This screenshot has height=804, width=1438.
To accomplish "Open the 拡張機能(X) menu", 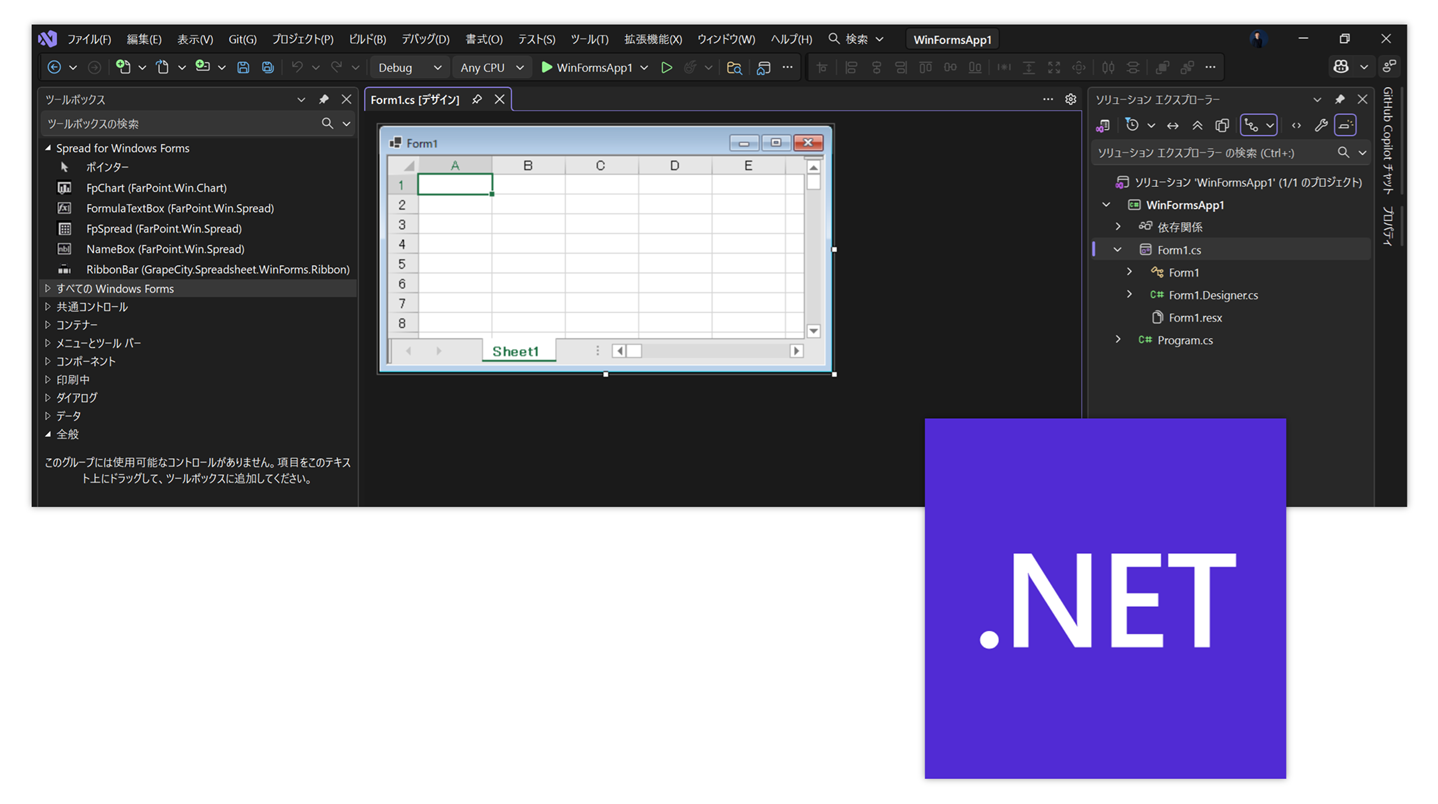I will click(x=653, y=39).
